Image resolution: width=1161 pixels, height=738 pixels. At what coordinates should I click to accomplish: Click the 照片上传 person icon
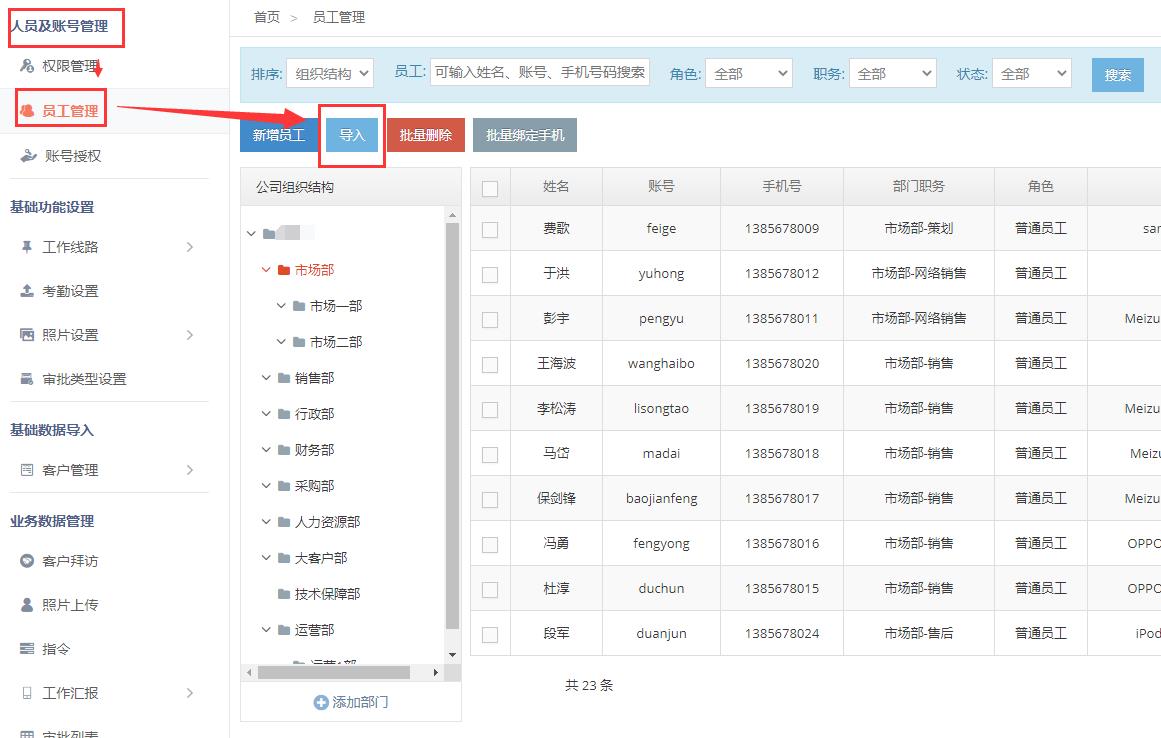[x=27, y=605]
